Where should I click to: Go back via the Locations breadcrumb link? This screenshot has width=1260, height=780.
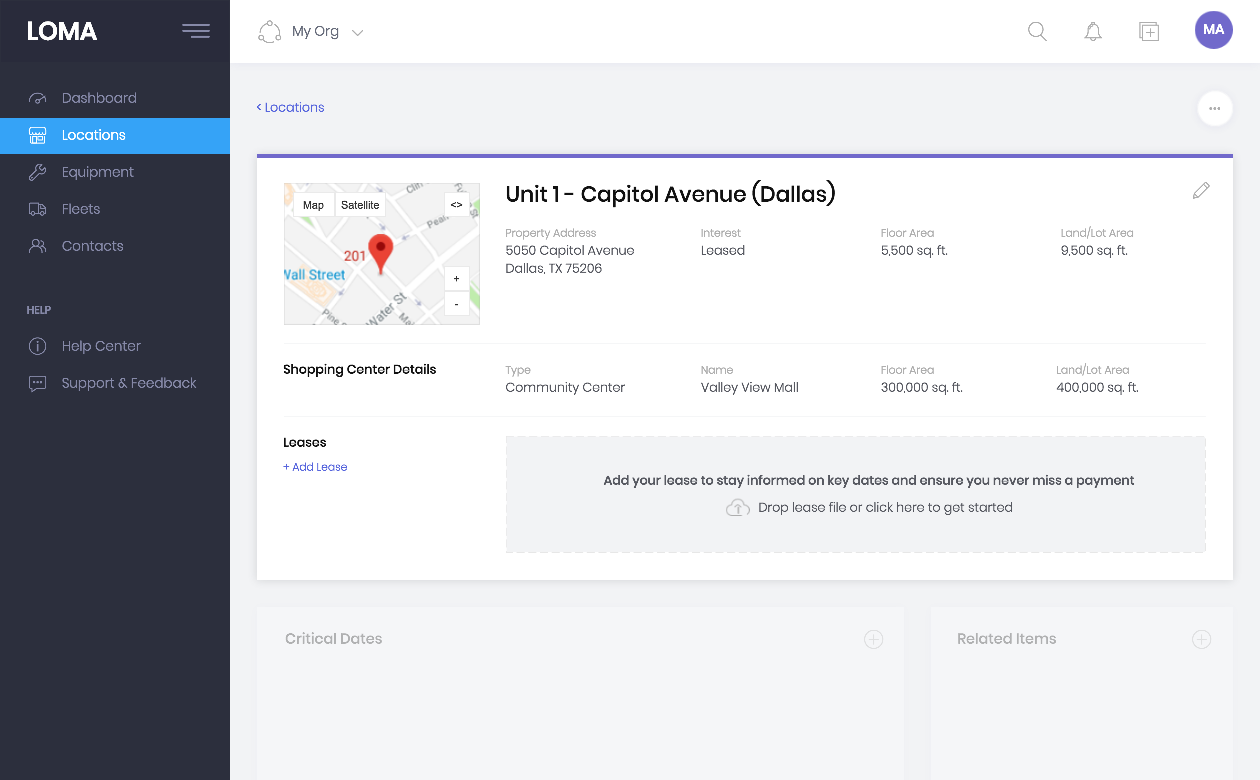[x=290, y=108]
